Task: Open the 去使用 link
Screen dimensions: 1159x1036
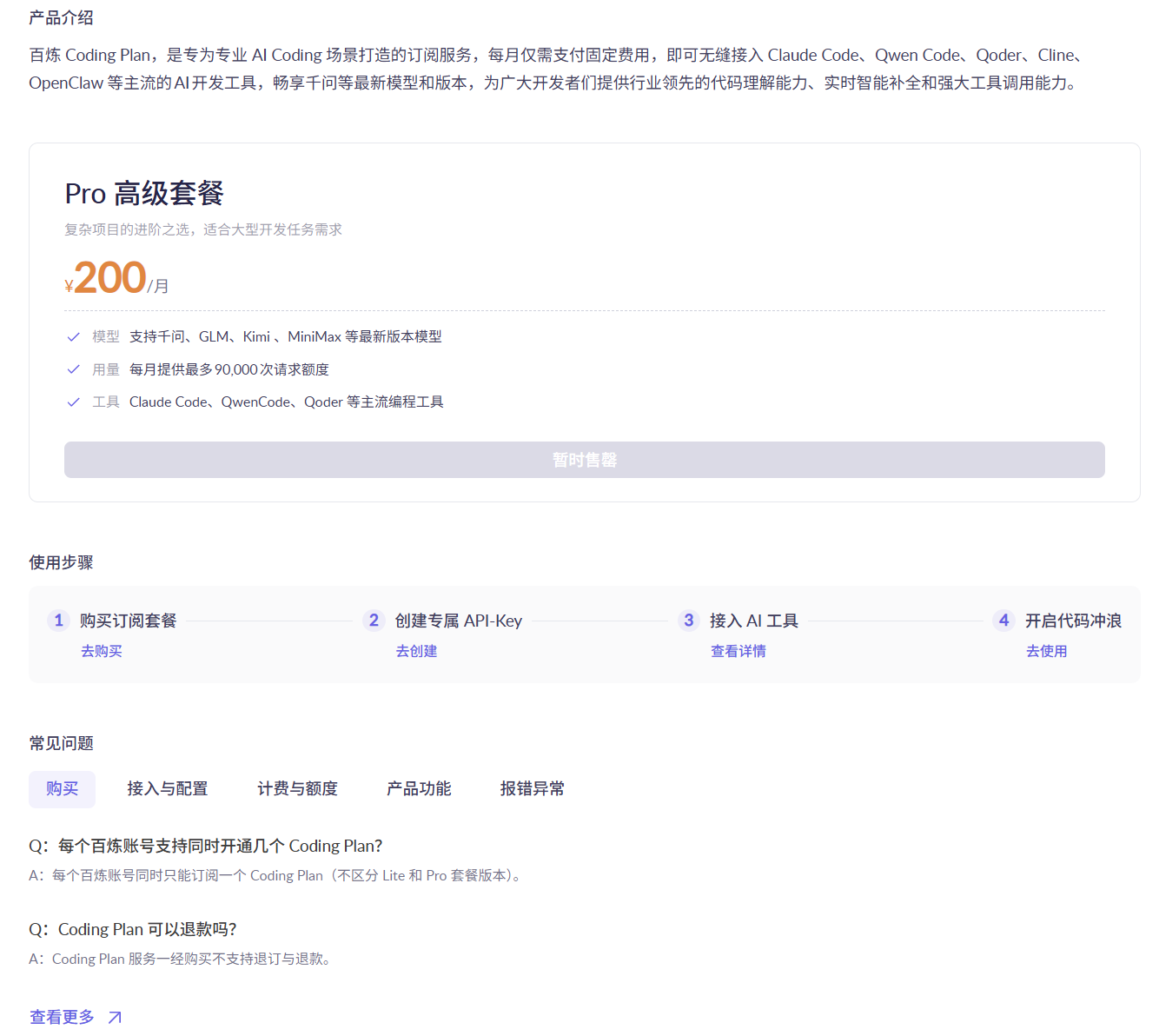Action: (x=1047, y=651)
